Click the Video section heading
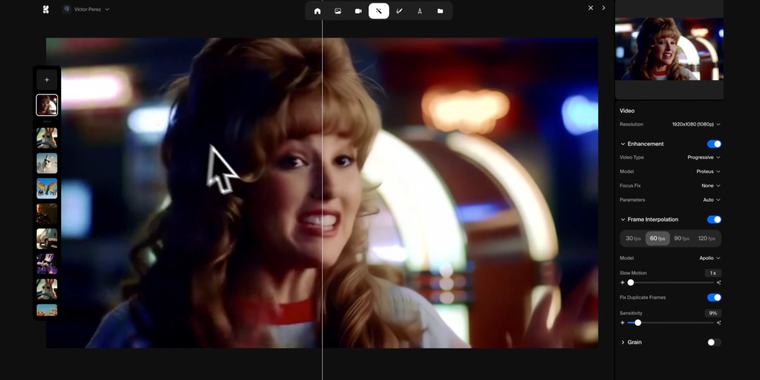 click(x=627, y=111)
